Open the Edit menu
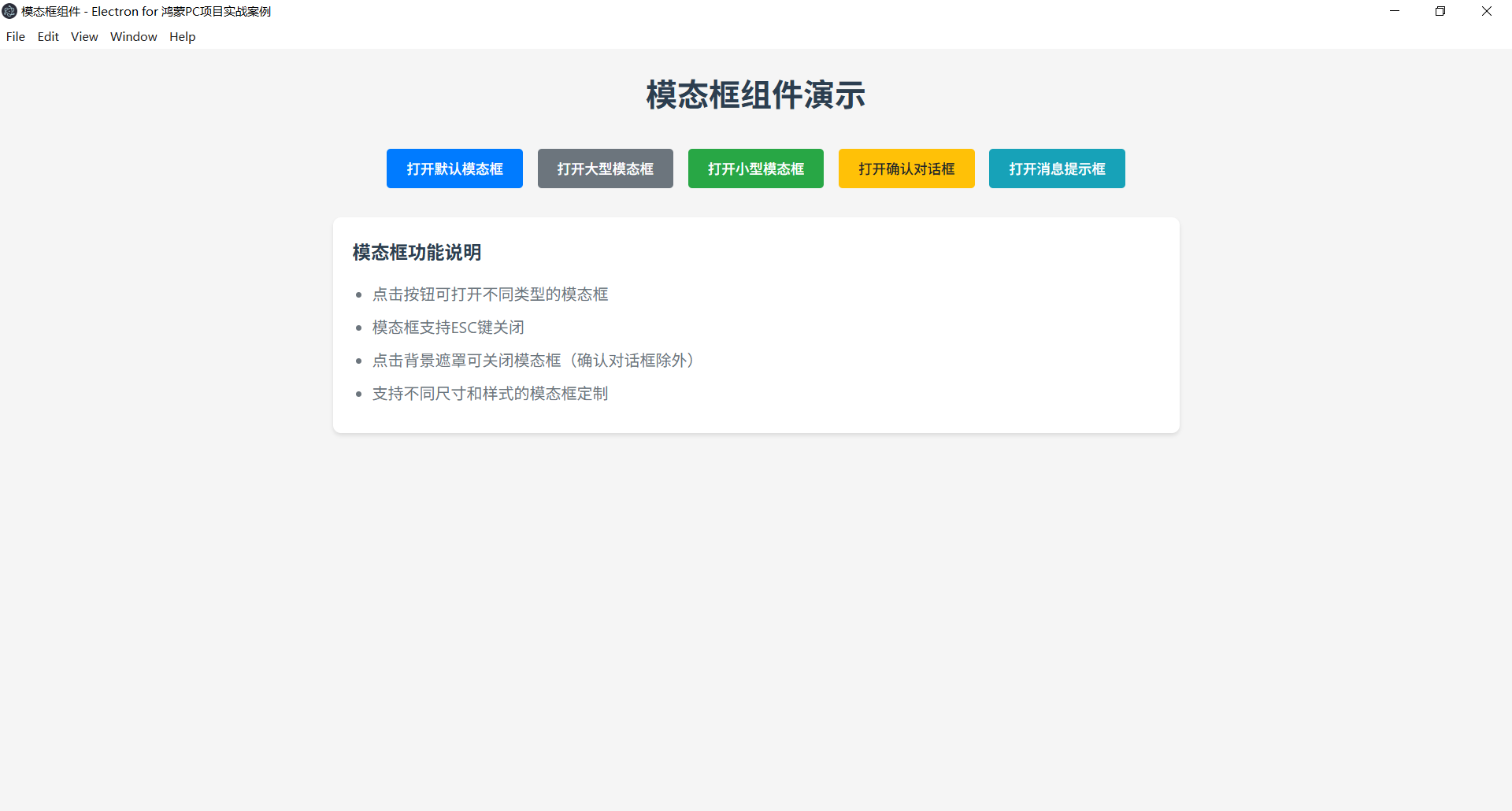The height and width of the screenshot is (811, 1512). (x=48, y=36)
